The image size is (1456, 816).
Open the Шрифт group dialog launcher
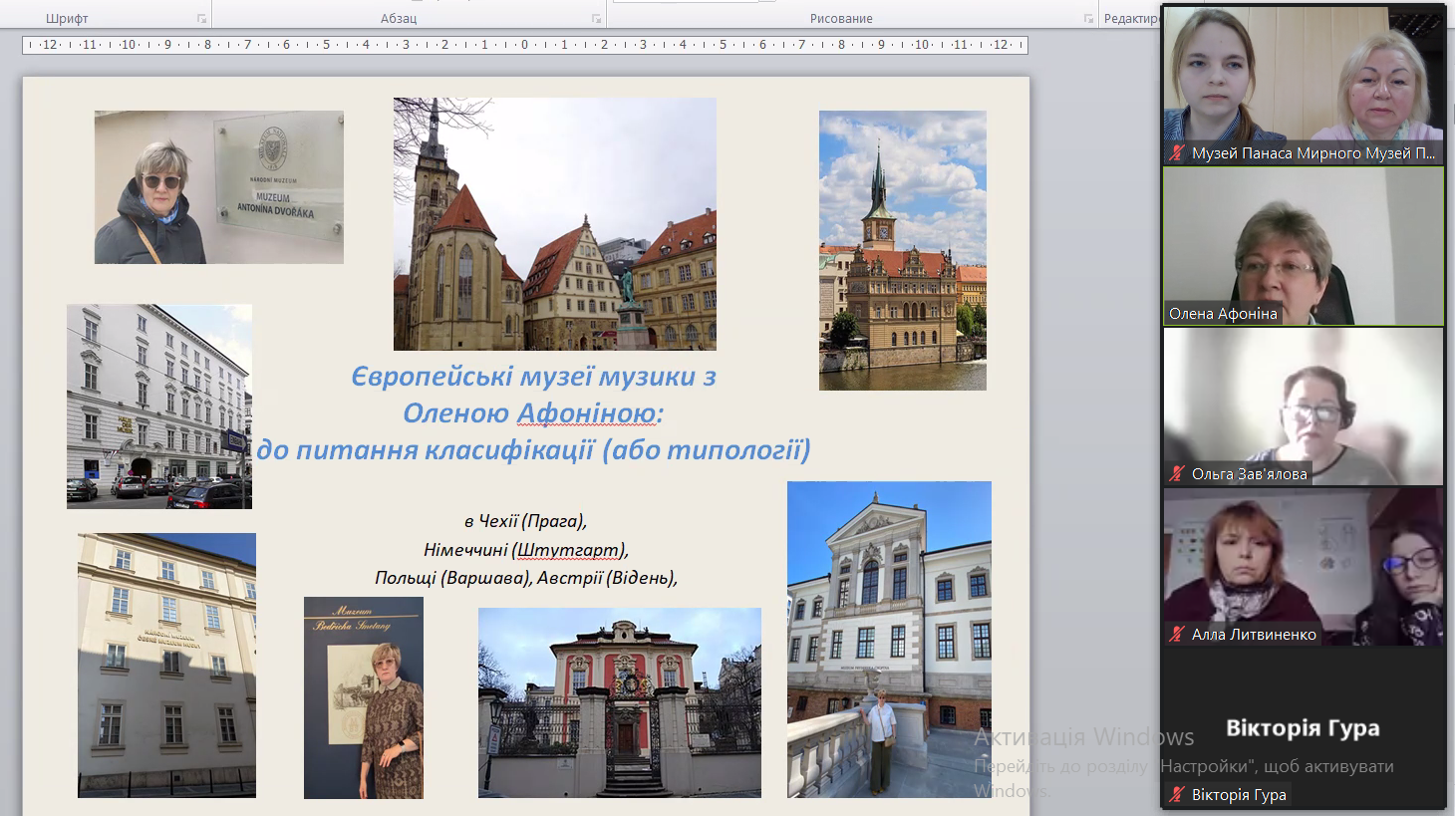click(201, 19)
